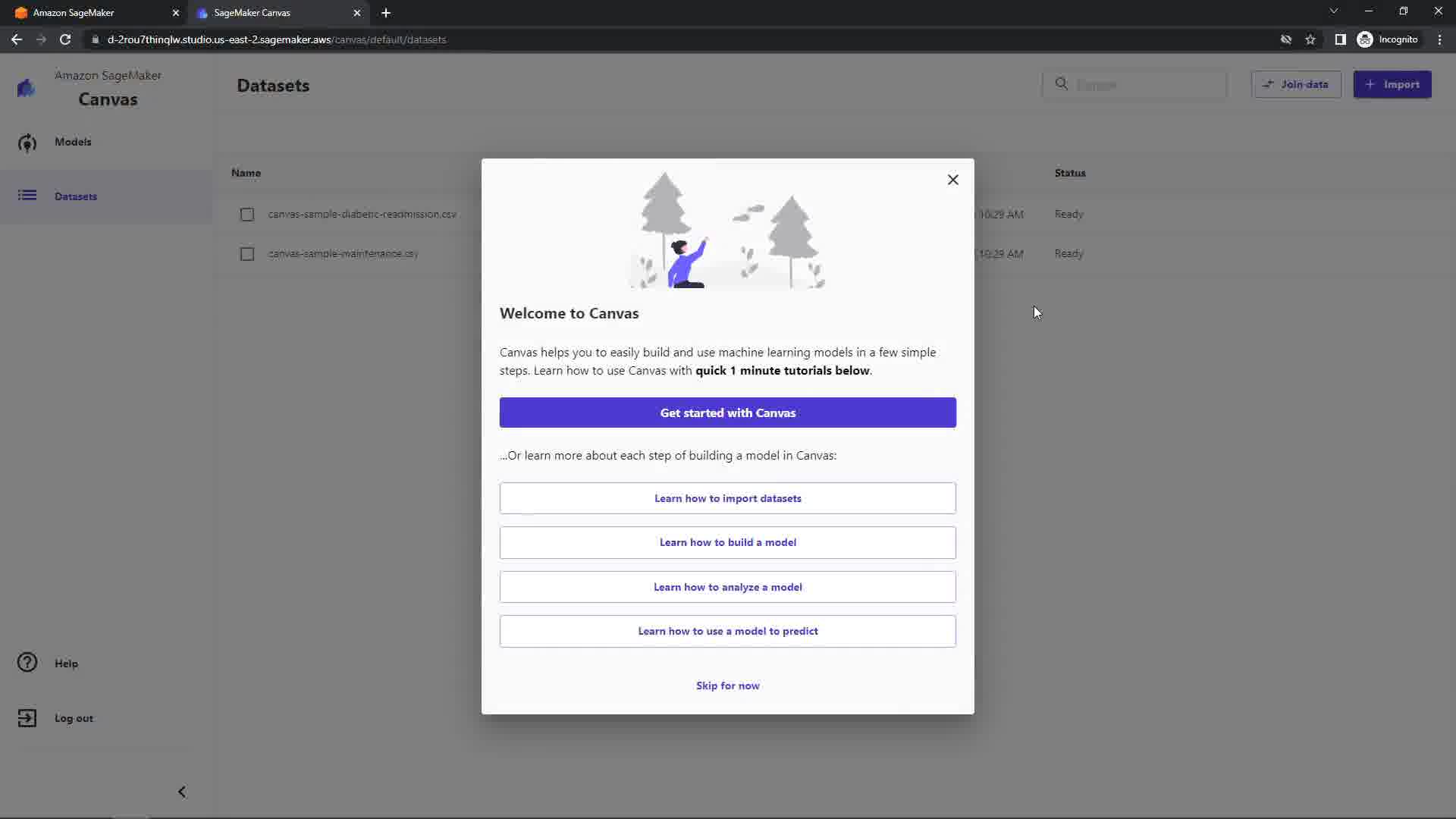1456x819 pixels.
Task: Reload the page in the browser
Action: point(65,39)
